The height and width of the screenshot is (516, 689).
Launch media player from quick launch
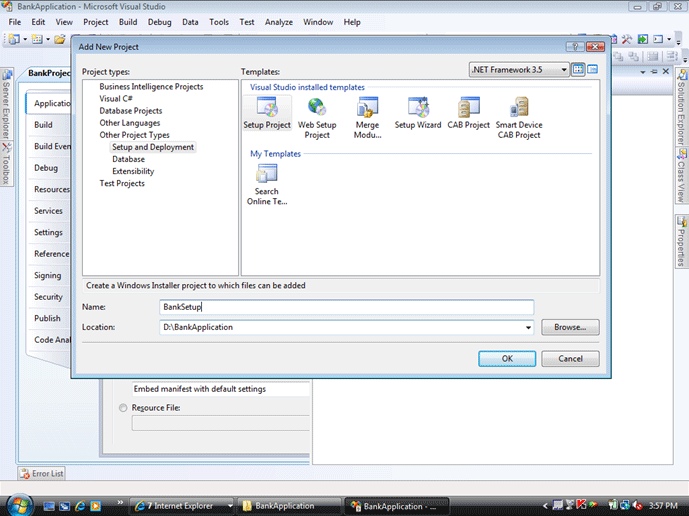click(95, 506)
